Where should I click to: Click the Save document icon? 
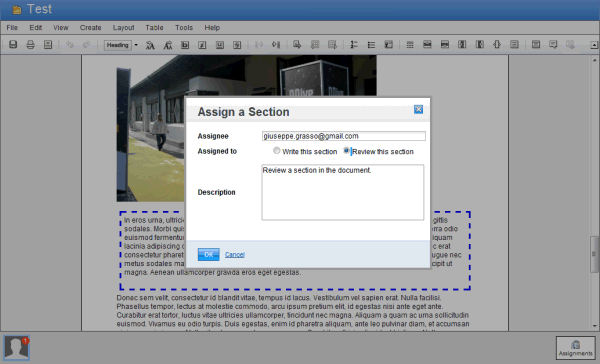(13, 44)
